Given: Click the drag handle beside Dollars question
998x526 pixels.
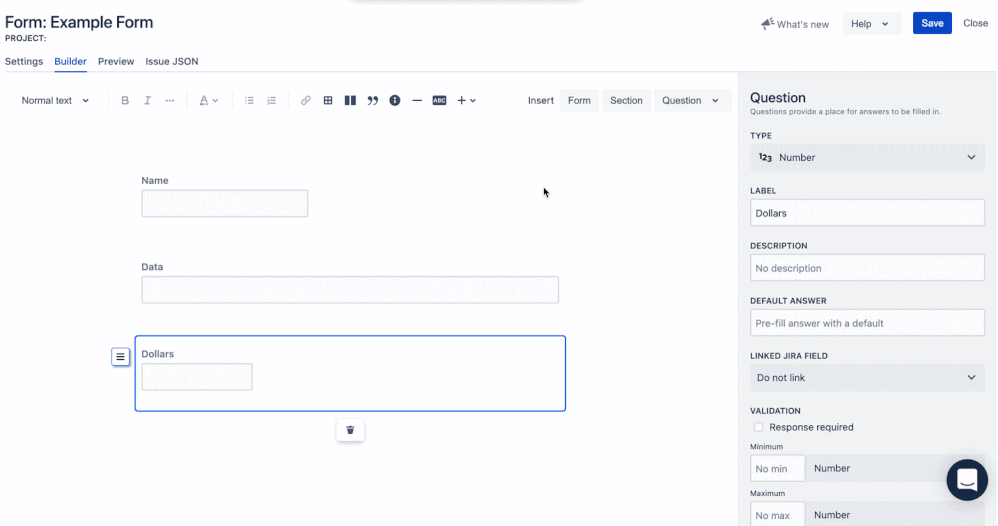Looking at the screenshot, I should pyautogui.click(x=120, y=357).
